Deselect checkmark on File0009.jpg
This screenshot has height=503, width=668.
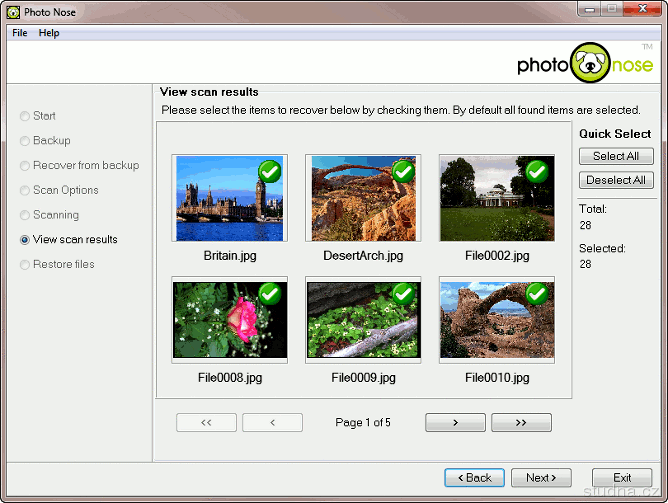tap(403, 293)
